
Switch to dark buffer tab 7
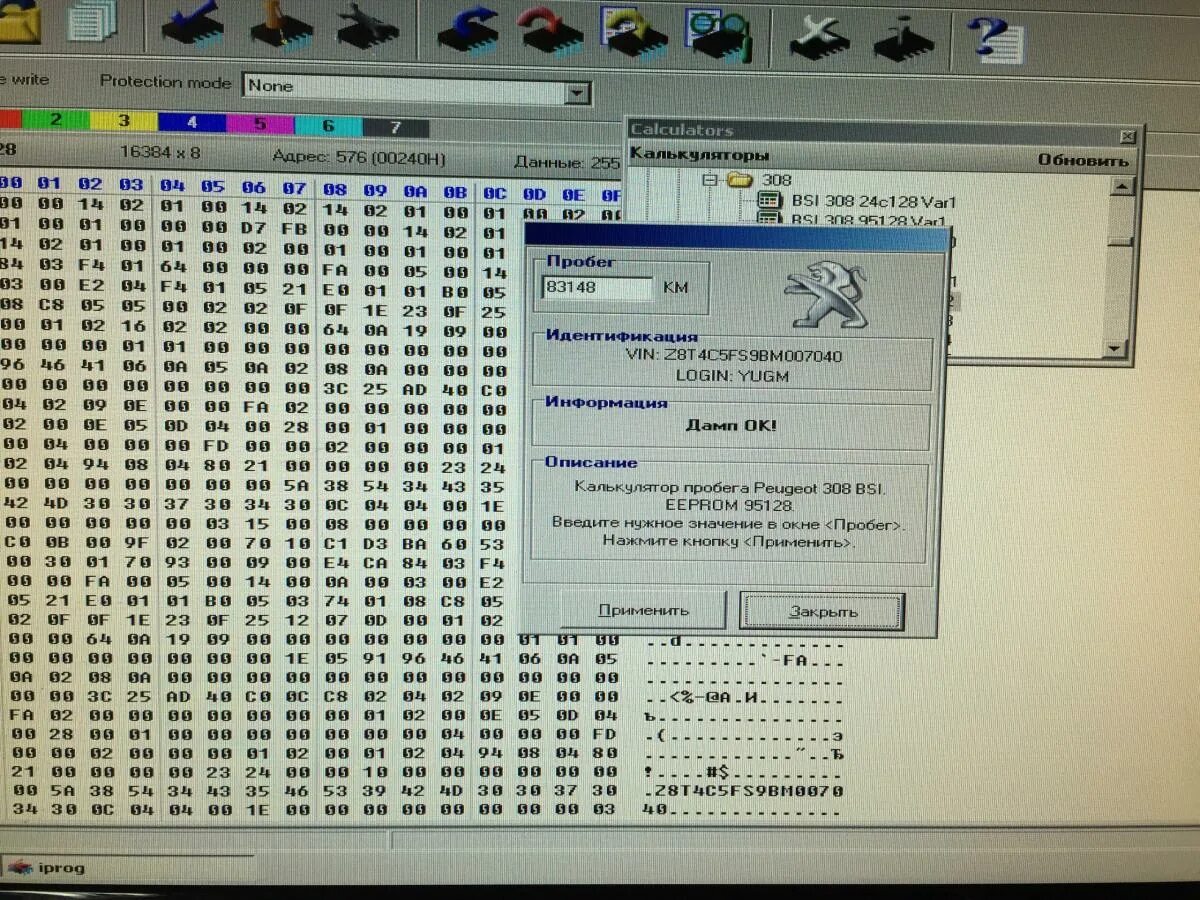click(396, 128)
